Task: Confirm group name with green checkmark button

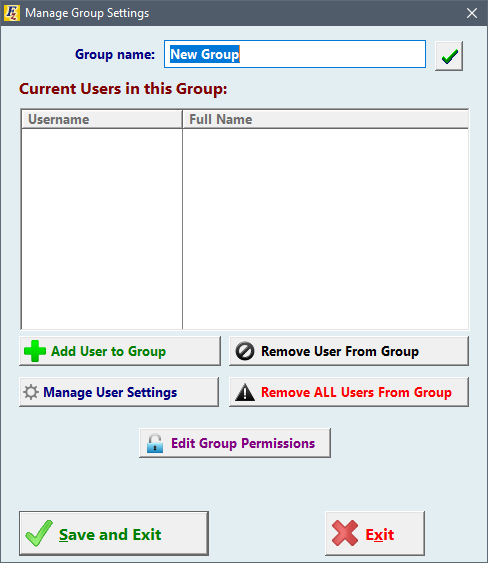Action: point(449,56)
